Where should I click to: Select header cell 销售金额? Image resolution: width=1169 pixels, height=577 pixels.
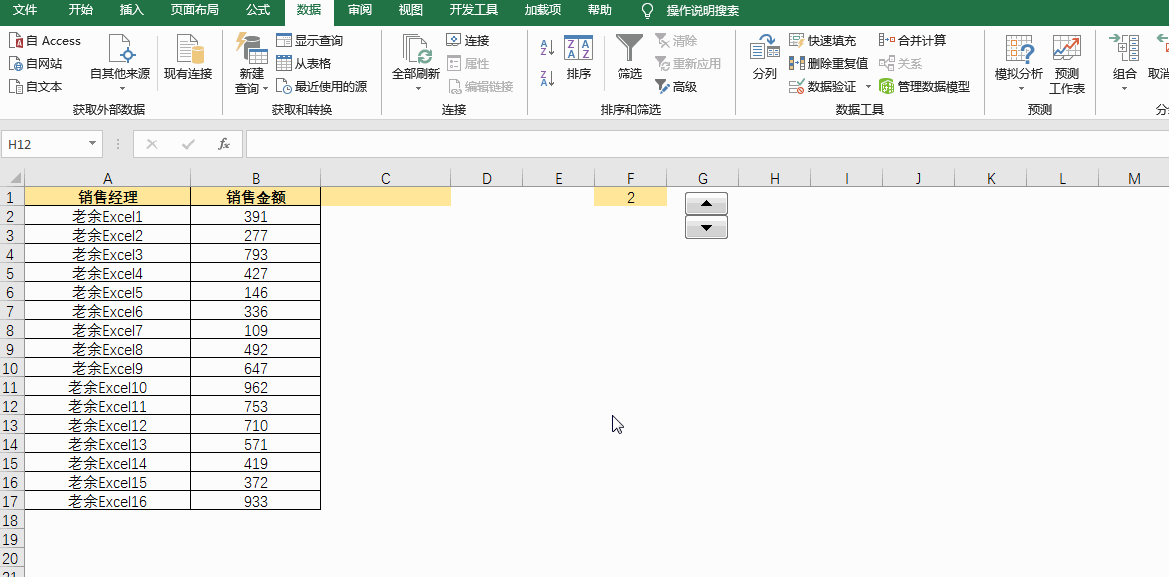[x=256, y=198]
